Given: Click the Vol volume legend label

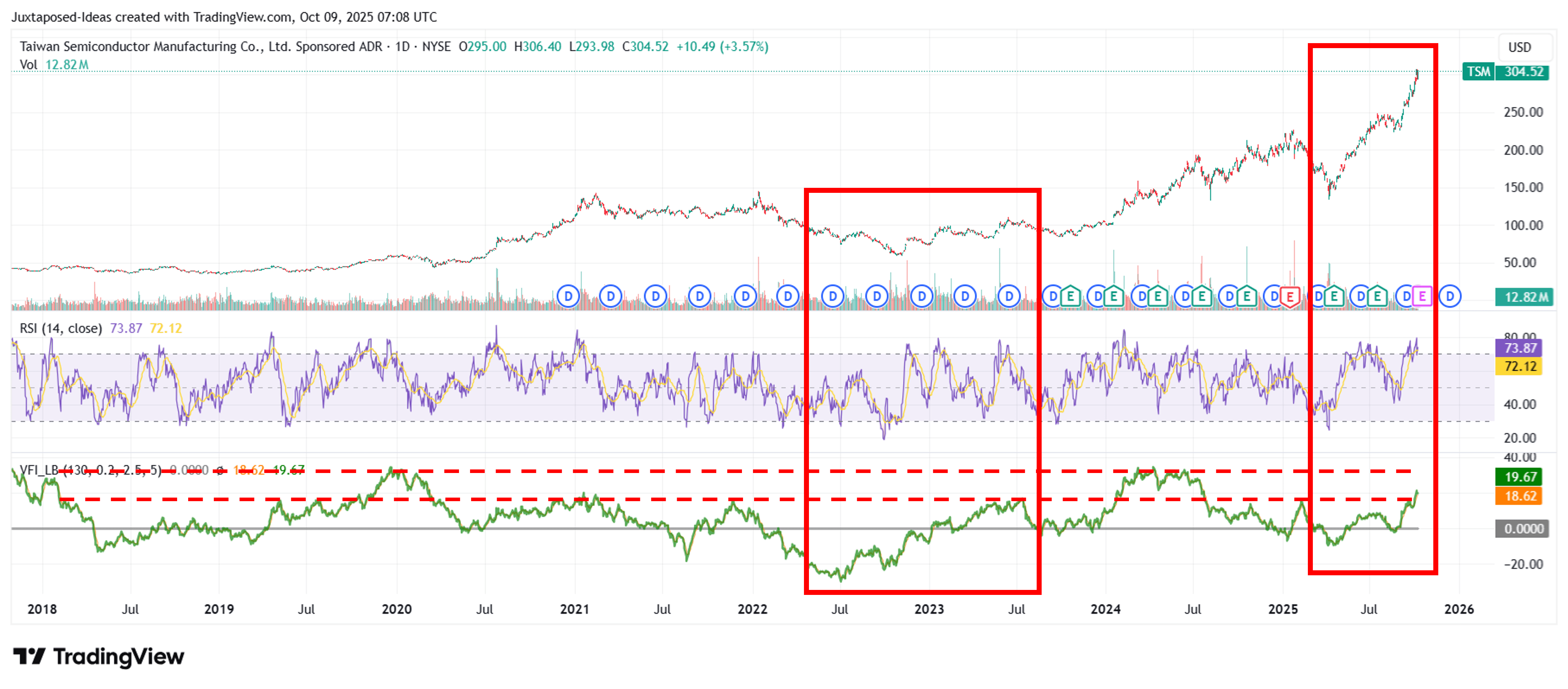Looking at the screenshot, I should coord(28,65).
